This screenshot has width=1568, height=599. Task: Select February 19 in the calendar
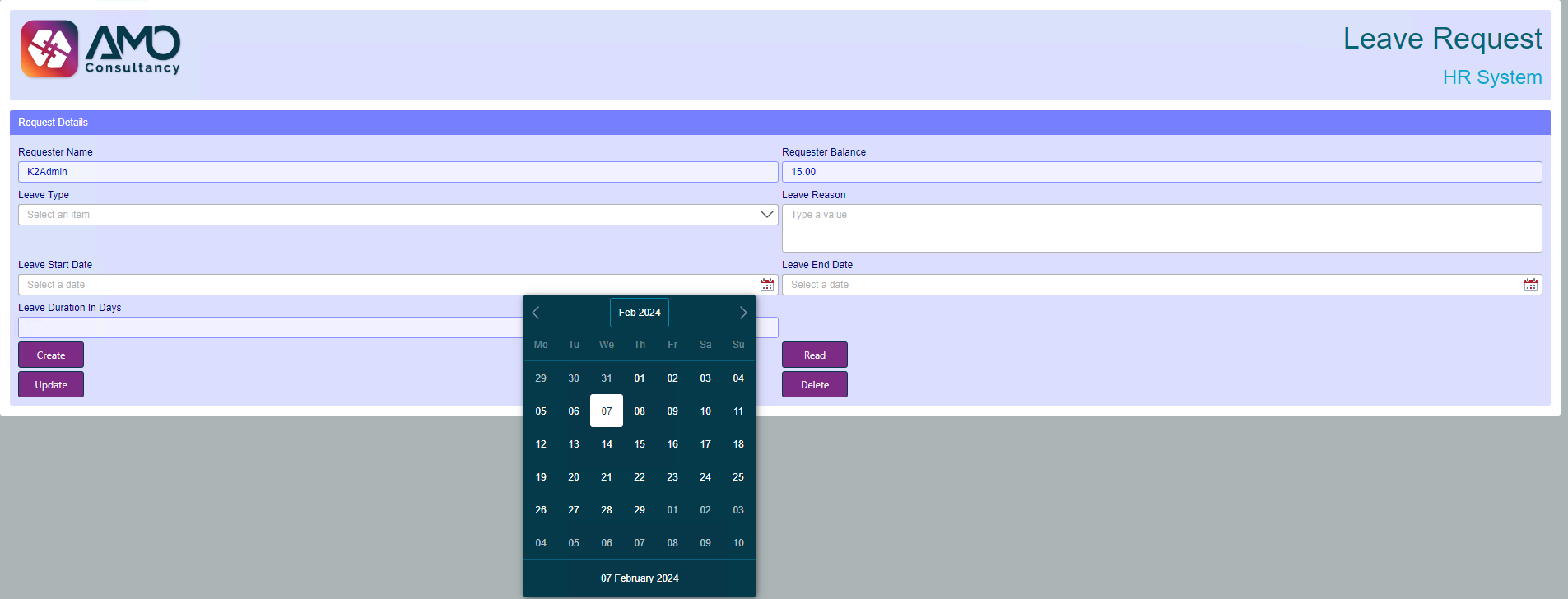(541, 477)
